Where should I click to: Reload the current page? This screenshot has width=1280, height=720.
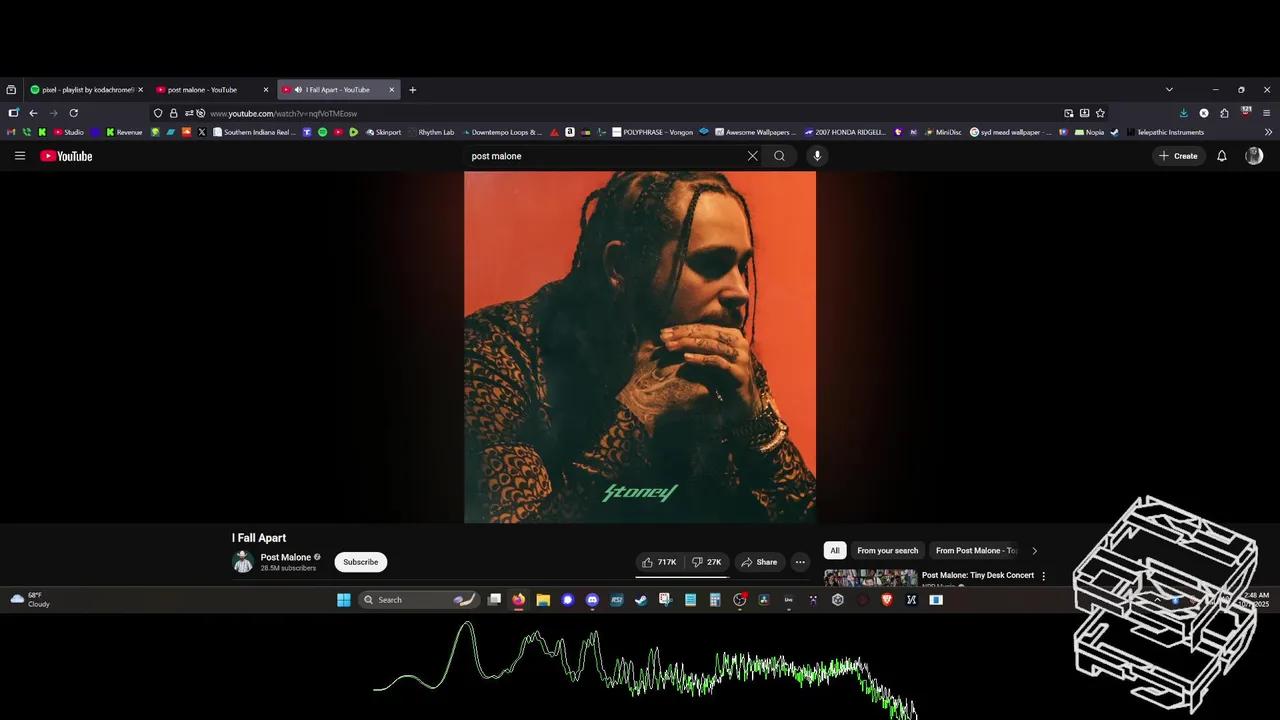tap(73, 113)
